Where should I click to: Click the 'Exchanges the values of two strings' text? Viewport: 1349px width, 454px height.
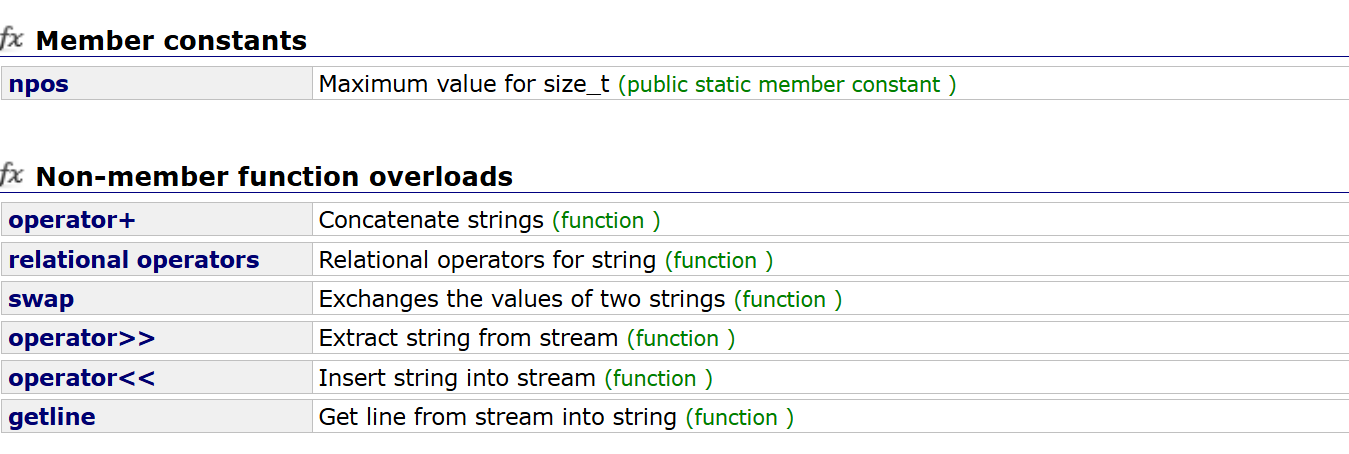pyautogui.click(x=522, y=299)
